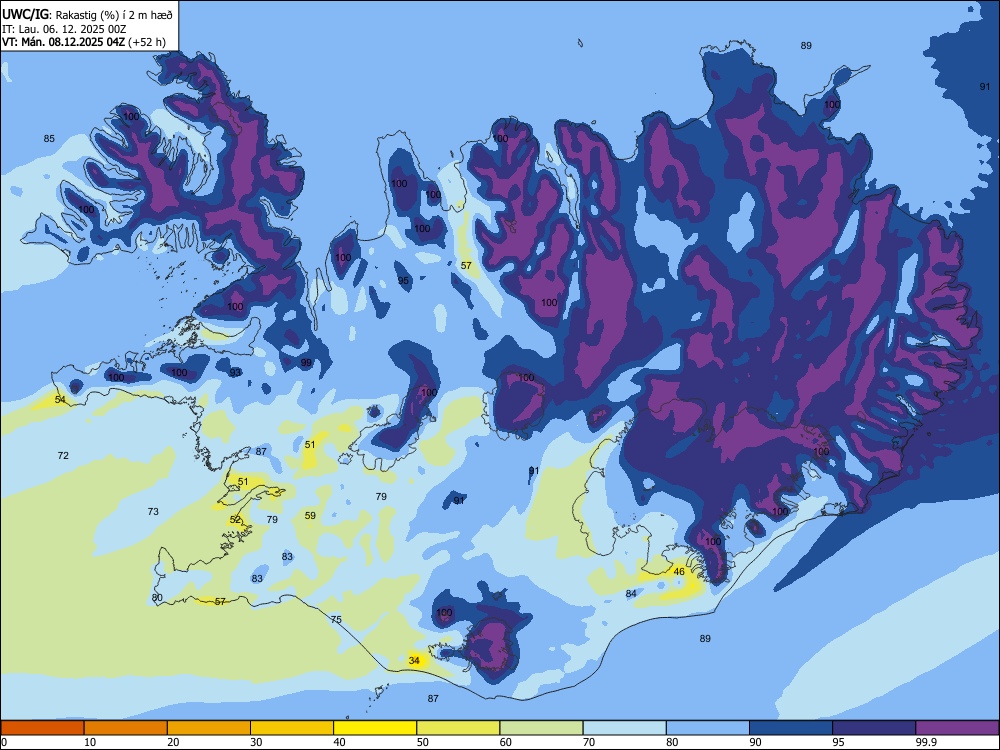Click the offshore value '73' in the southwest
1000x750 pixels.
click(x=153, y=511)
